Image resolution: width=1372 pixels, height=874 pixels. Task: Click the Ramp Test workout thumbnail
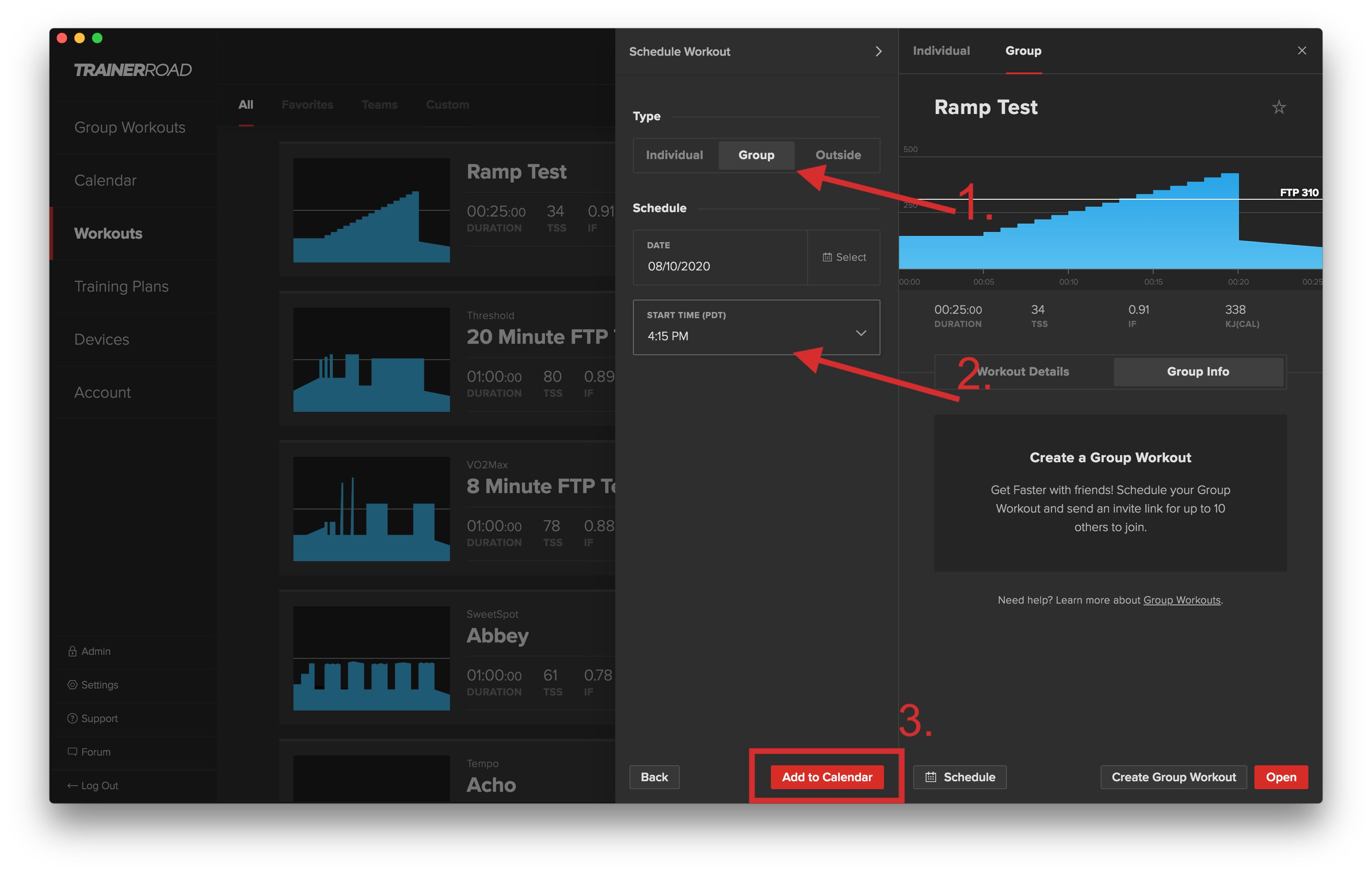371,210
